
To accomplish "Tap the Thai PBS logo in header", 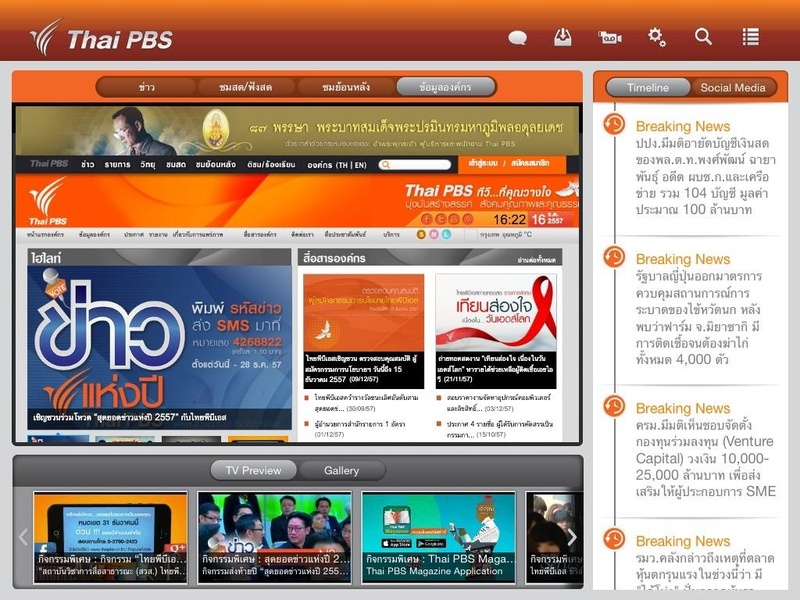I will (102, 37).
